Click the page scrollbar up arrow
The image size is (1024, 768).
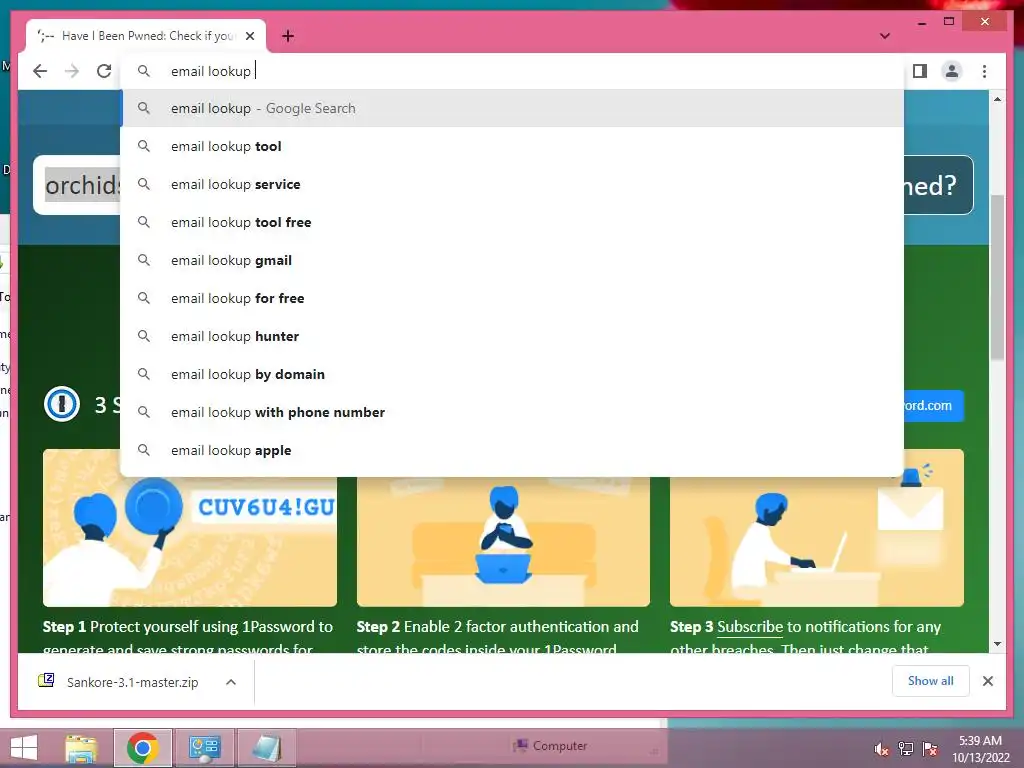coord(997,99)
